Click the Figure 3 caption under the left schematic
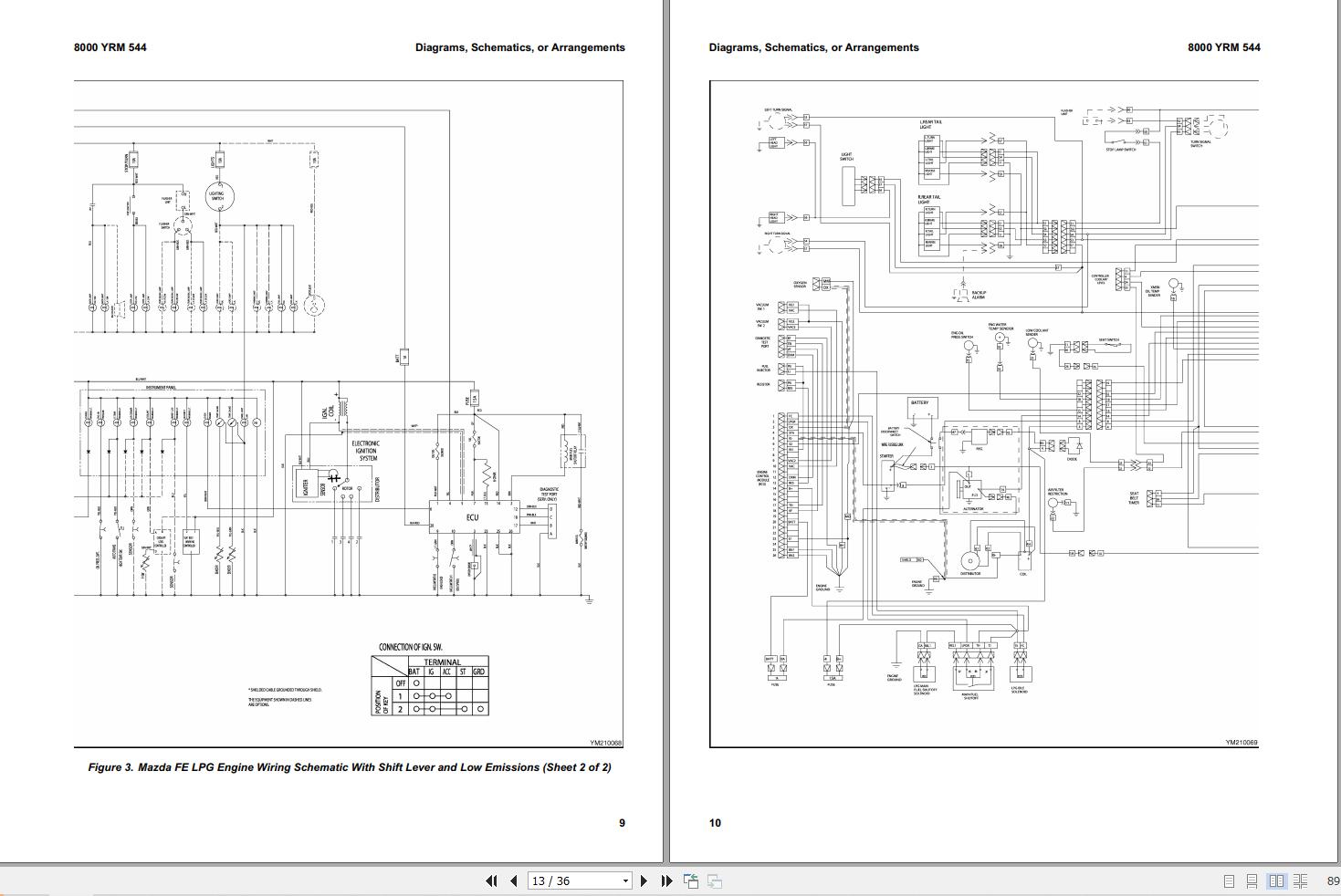This screenshot has height=896, width=1341. click(350, 768)
